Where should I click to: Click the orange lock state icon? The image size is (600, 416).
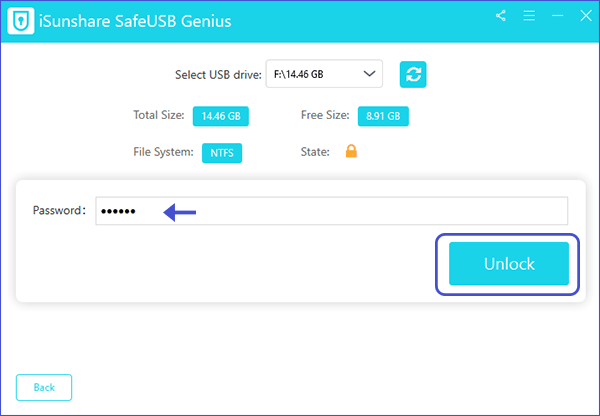tap(351, 151)
